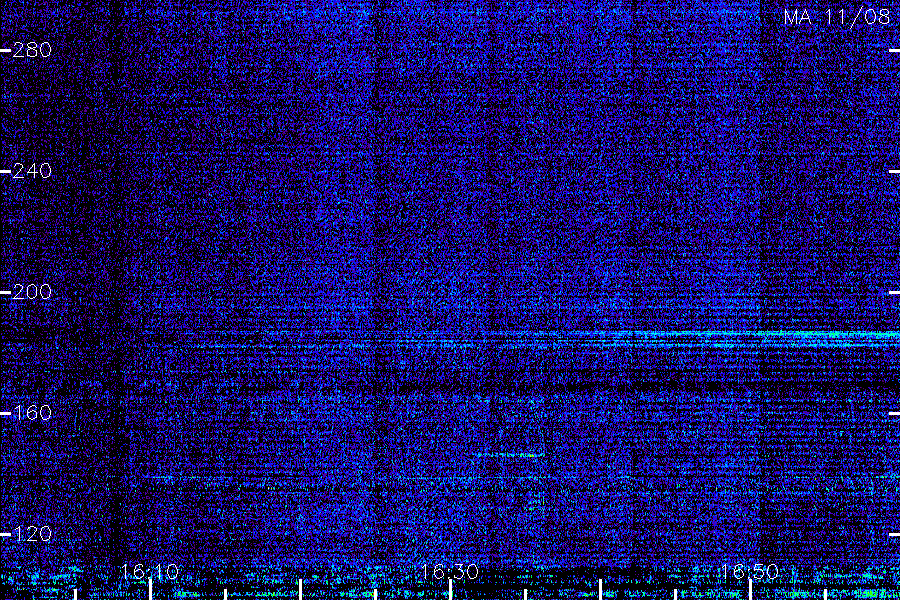Click the 120 frequency axis label

click(32, 533)
